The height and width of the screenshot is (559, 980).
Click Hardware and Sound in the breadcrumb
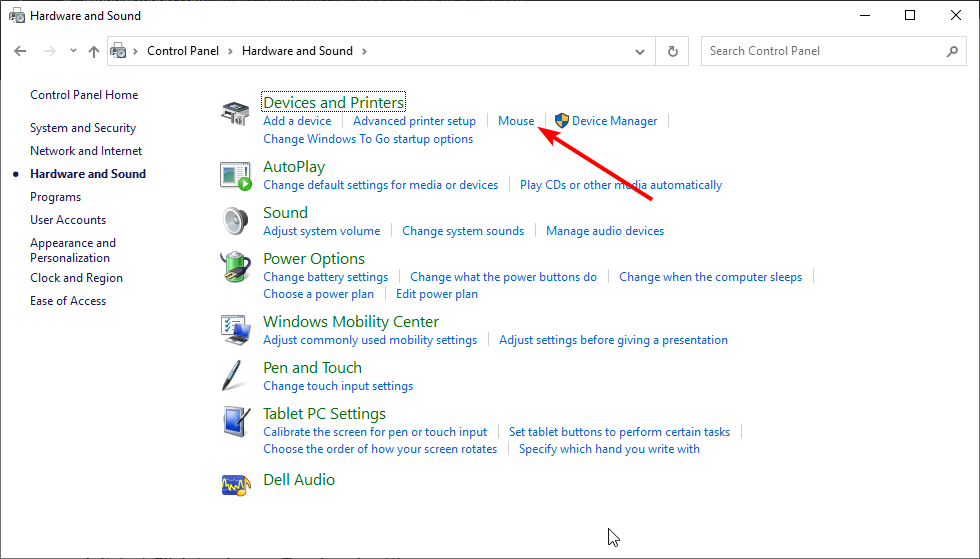point(297,51)
